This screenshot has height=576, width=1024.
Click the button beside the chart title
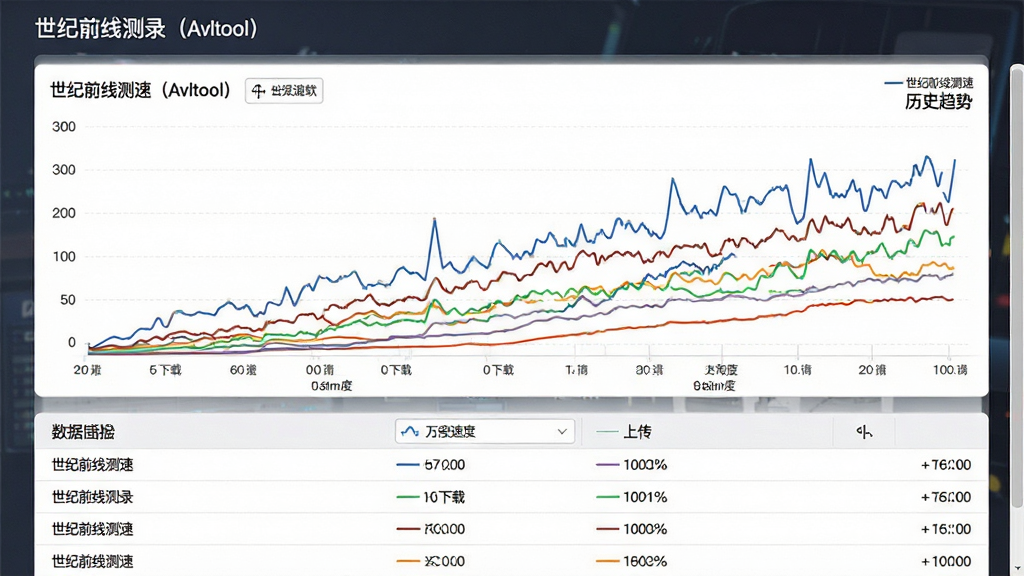[x=284, y=91]
